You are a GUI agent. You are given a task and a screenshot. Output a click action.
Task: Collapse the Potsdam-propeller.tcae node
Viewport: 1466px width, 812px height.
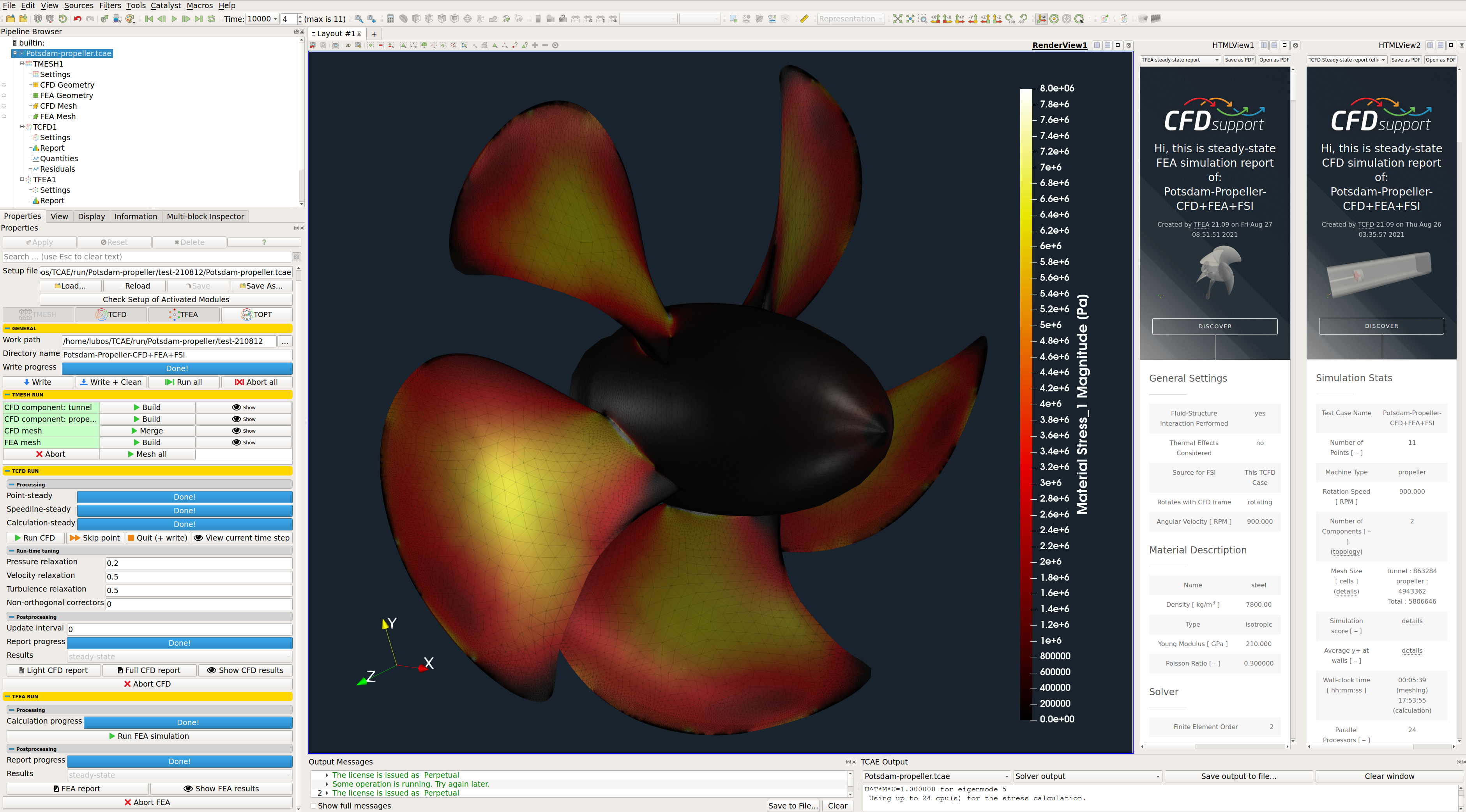(15, 53)
